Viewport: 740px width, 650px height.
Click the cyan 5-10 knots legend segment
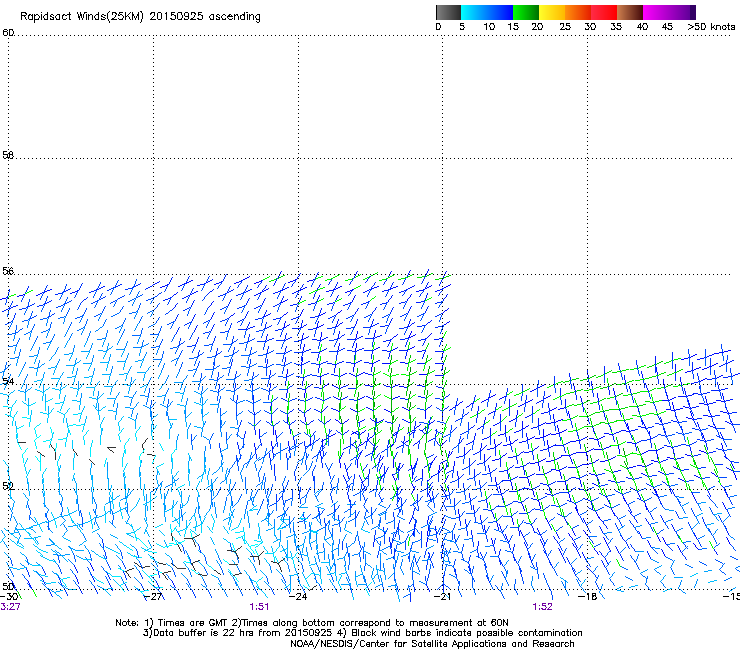(474, 12)
